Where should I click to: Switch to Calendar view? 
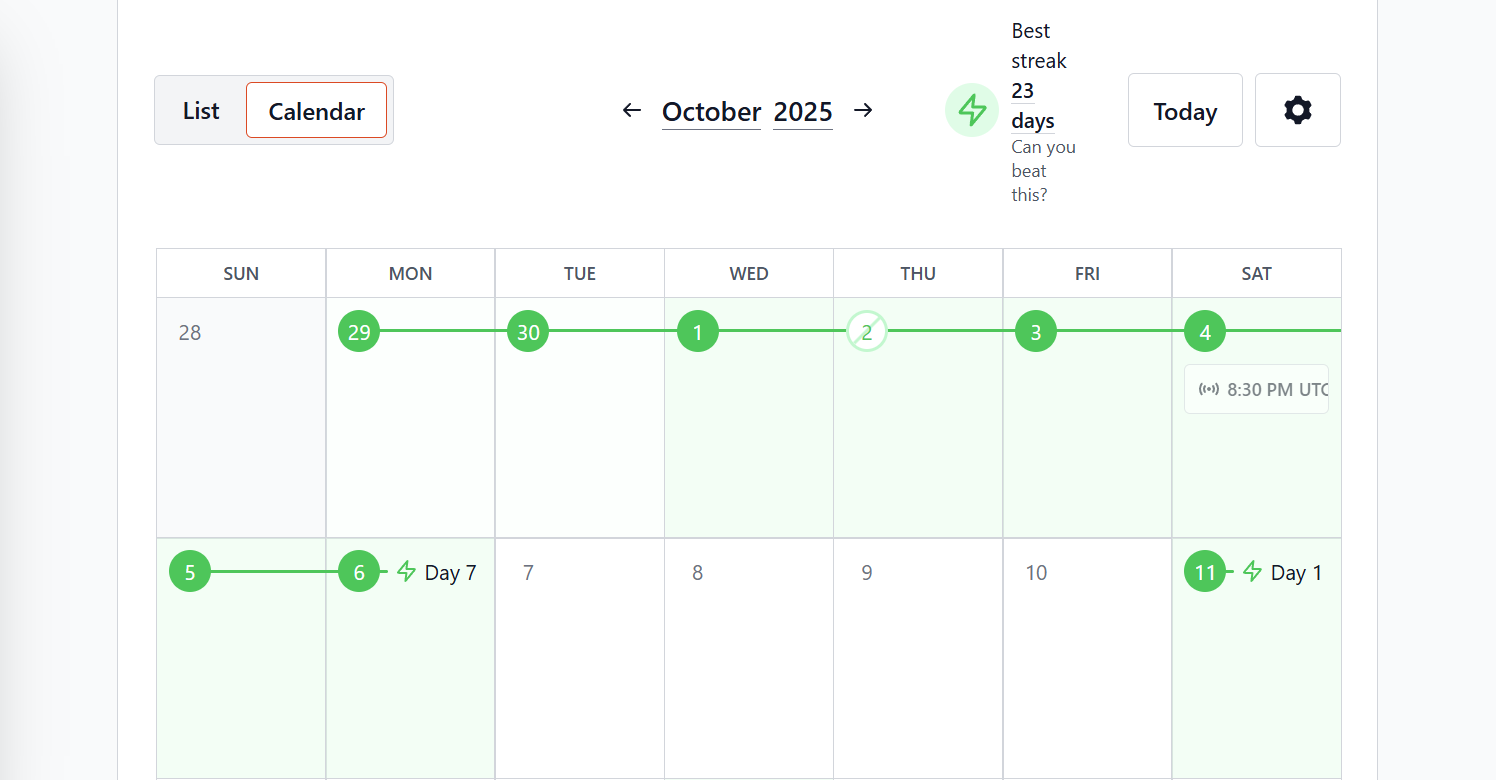coord(316,111)
